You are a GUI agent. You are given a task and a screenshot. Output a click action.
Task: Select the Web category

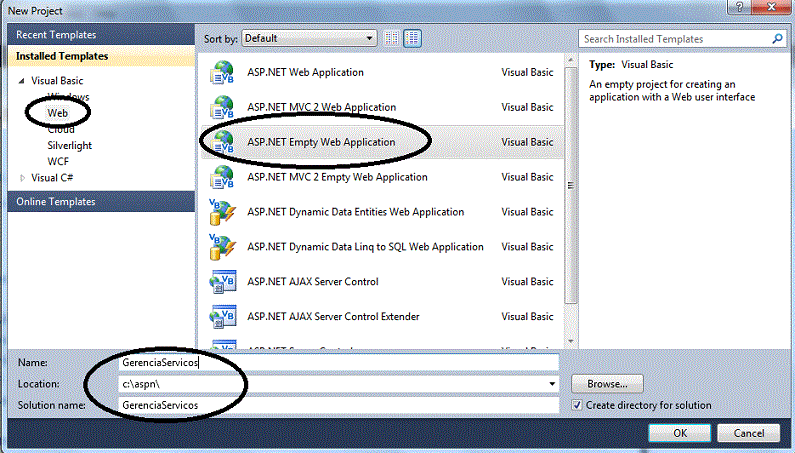point(58,113)
